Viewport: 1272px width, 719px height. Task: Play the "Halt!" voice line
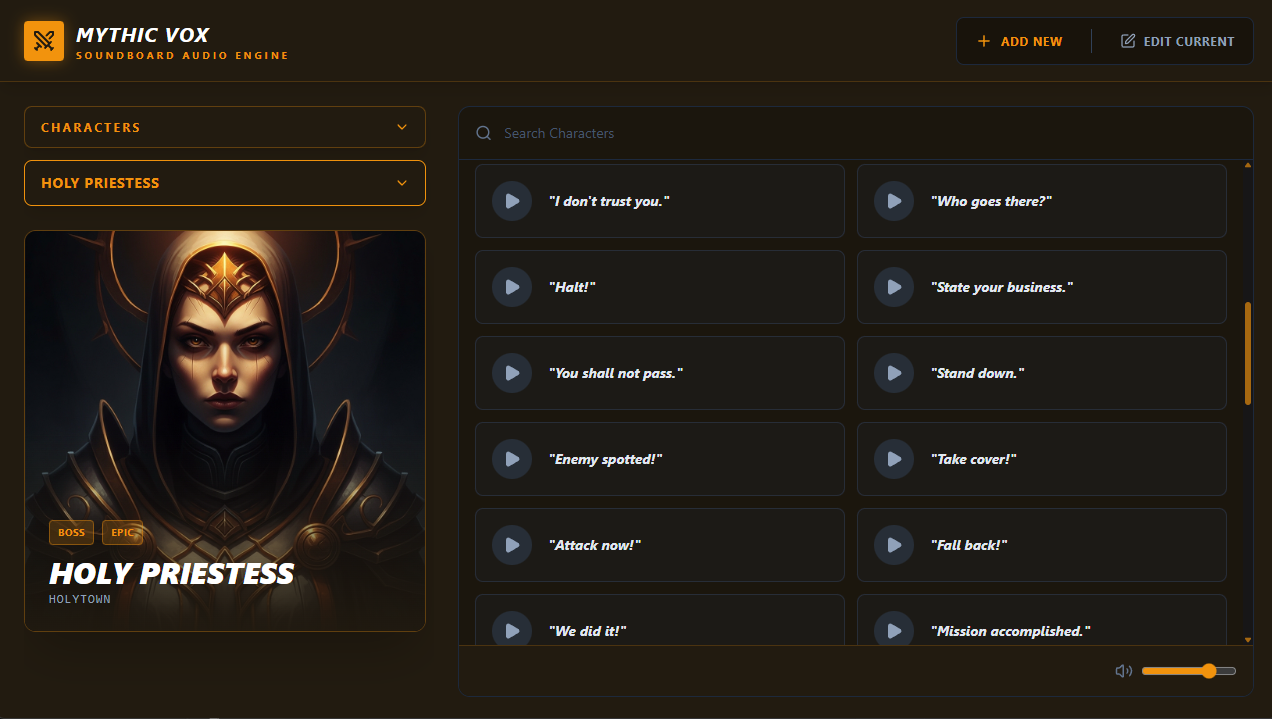point(512,287)
